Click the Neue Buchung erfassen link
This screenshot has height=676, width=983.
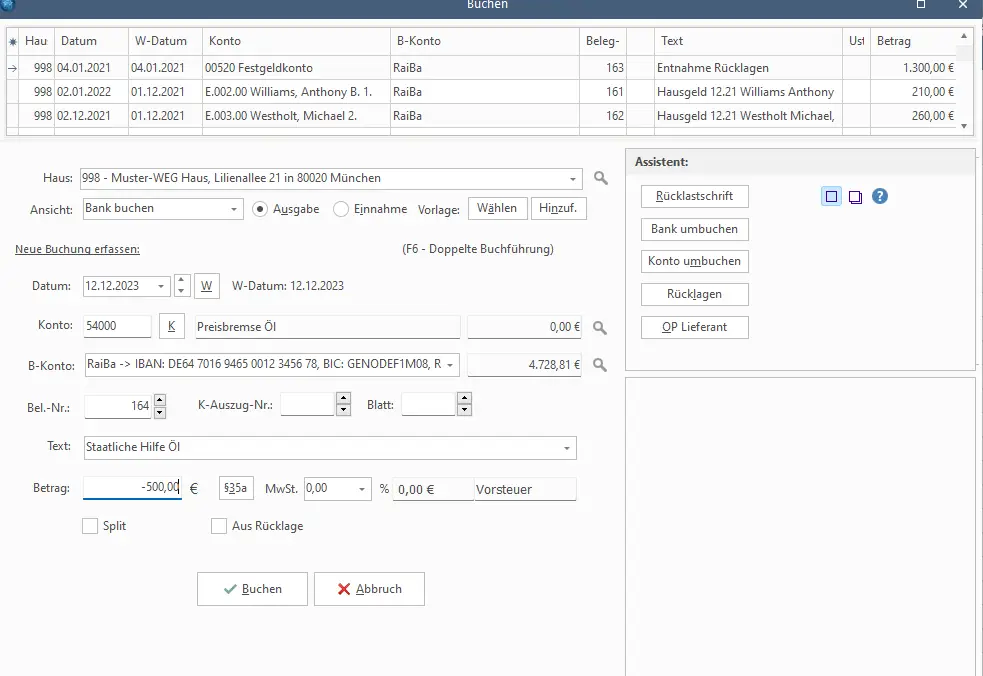77,249
